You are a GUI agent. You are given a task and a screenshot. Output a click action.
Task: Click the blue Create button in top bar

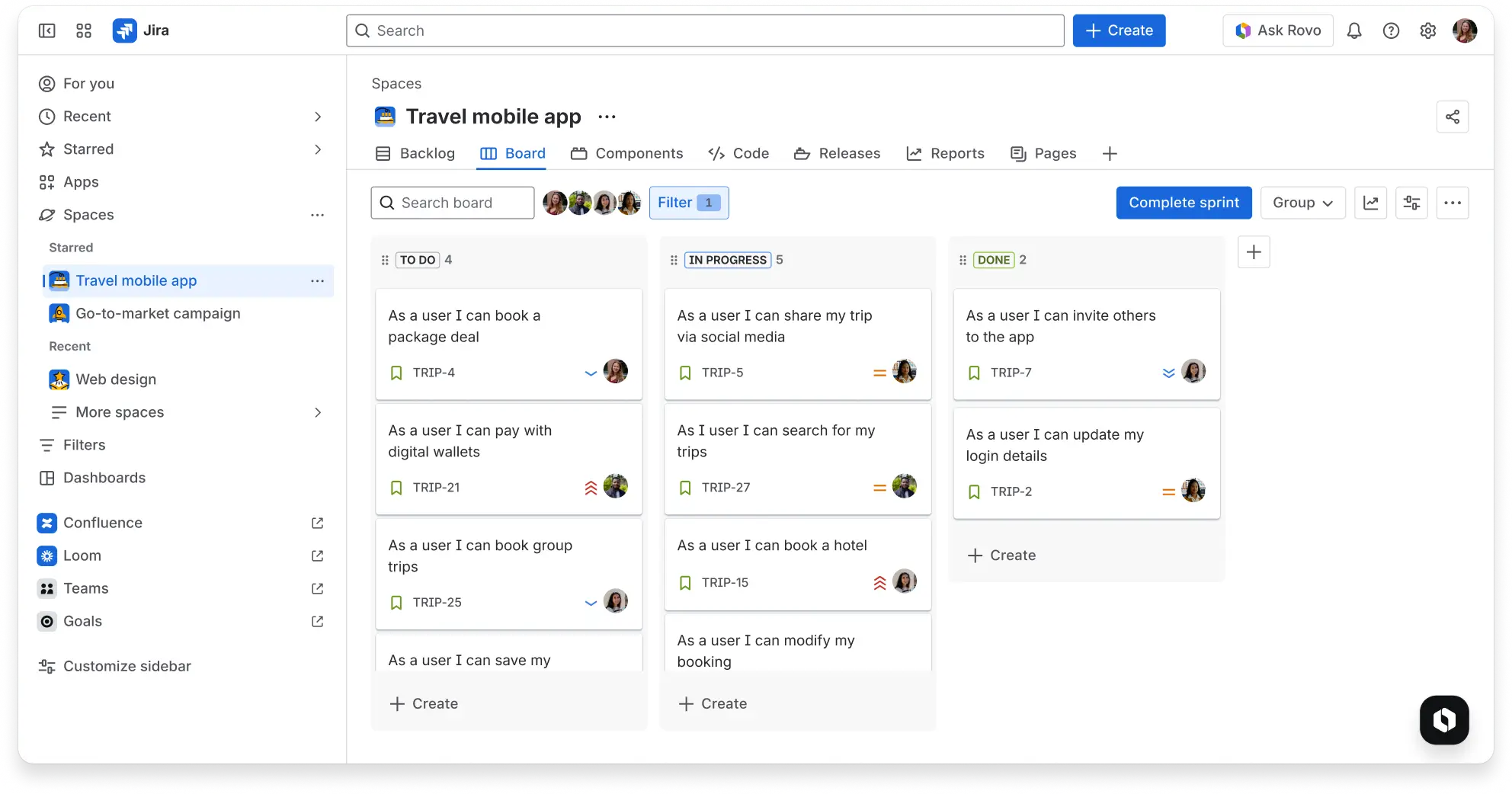(x=1119, y=30)
